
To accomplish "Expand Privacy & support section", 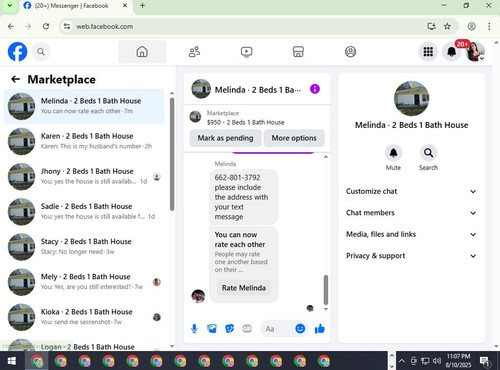I will pos(411,256).
